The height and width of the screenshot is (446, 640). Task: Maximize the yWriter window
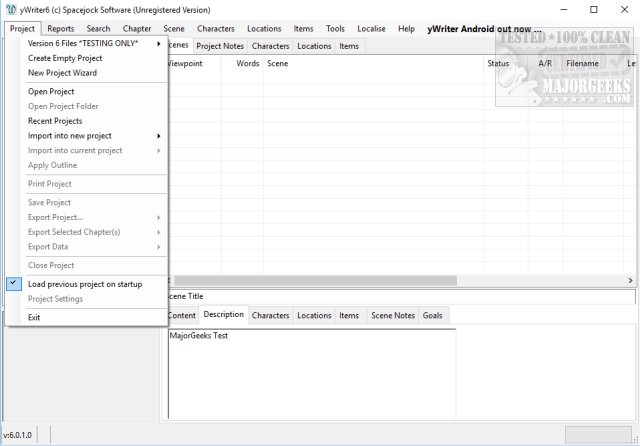click(594, 10)
